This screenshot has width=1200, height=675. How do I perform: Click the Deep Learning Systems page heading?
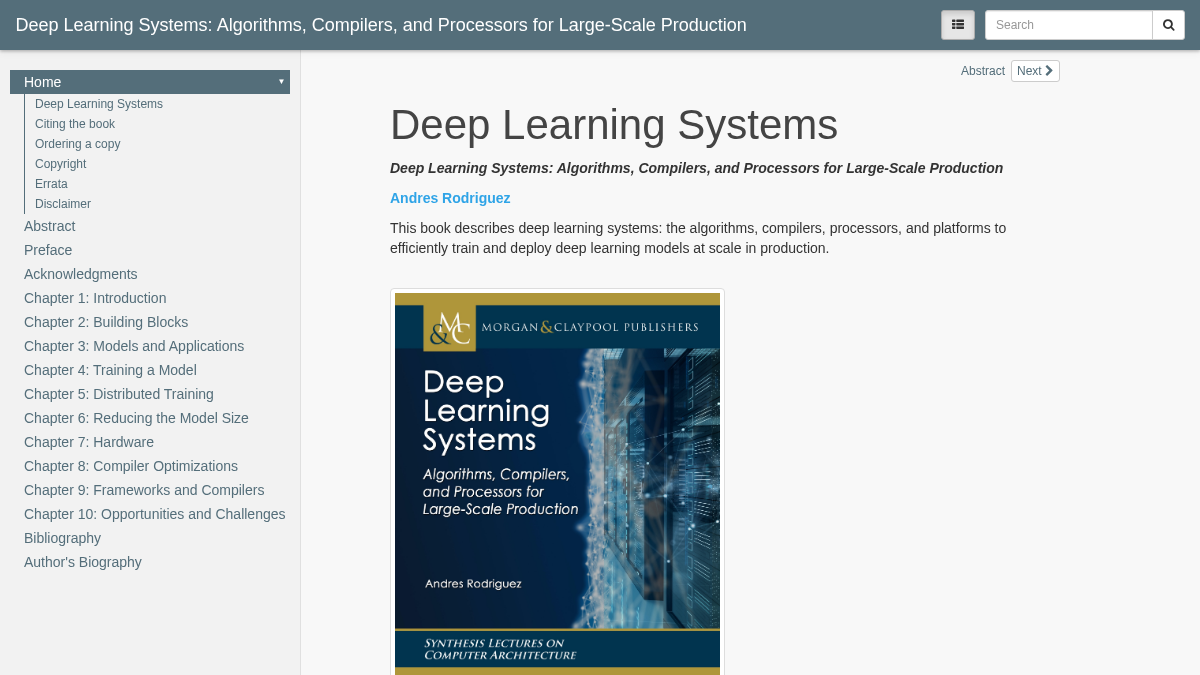coord(614,125)
